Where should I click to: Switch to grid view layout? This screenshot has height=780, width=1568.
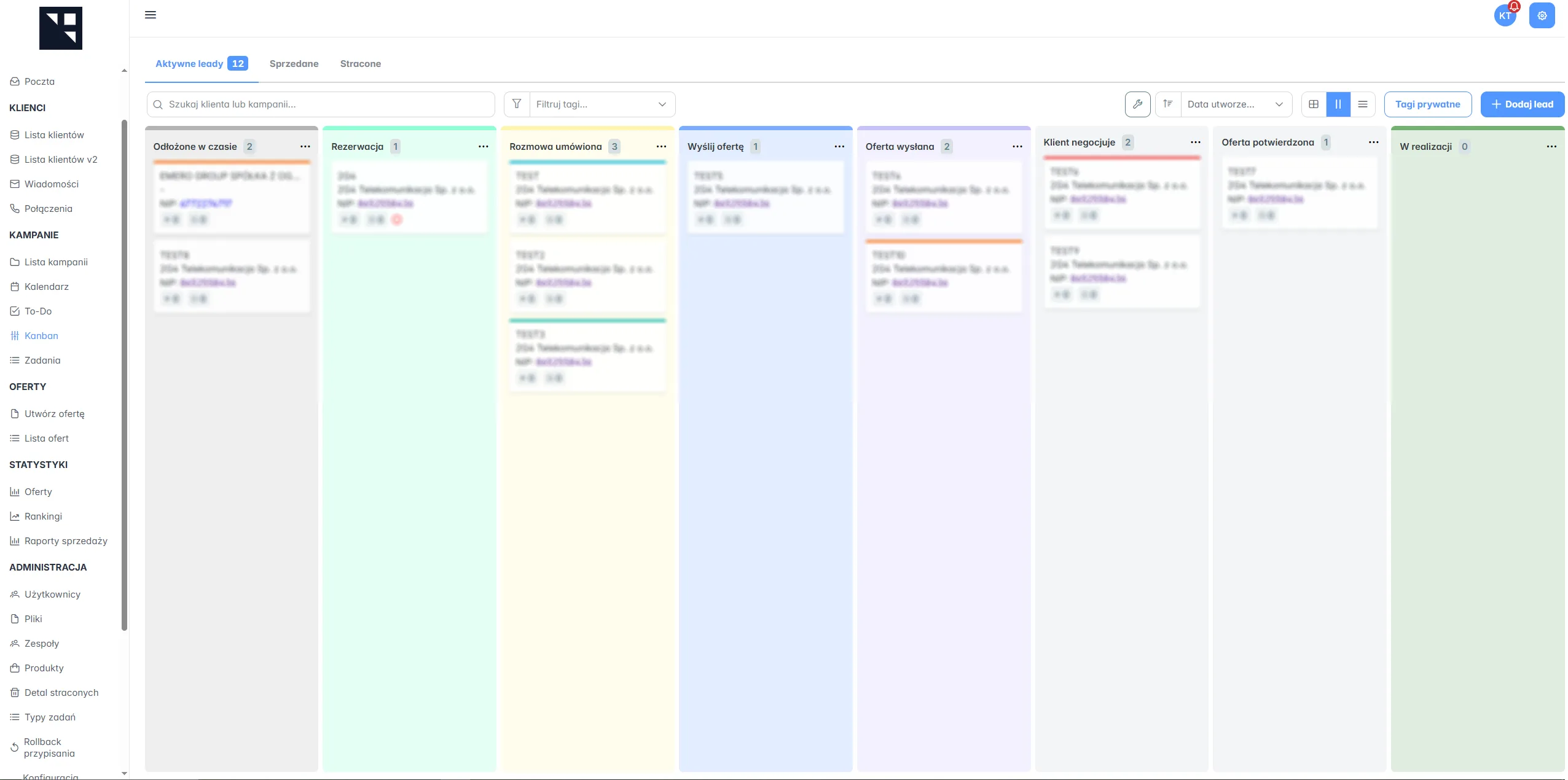pyautogui.click(x=1314, y=104)
